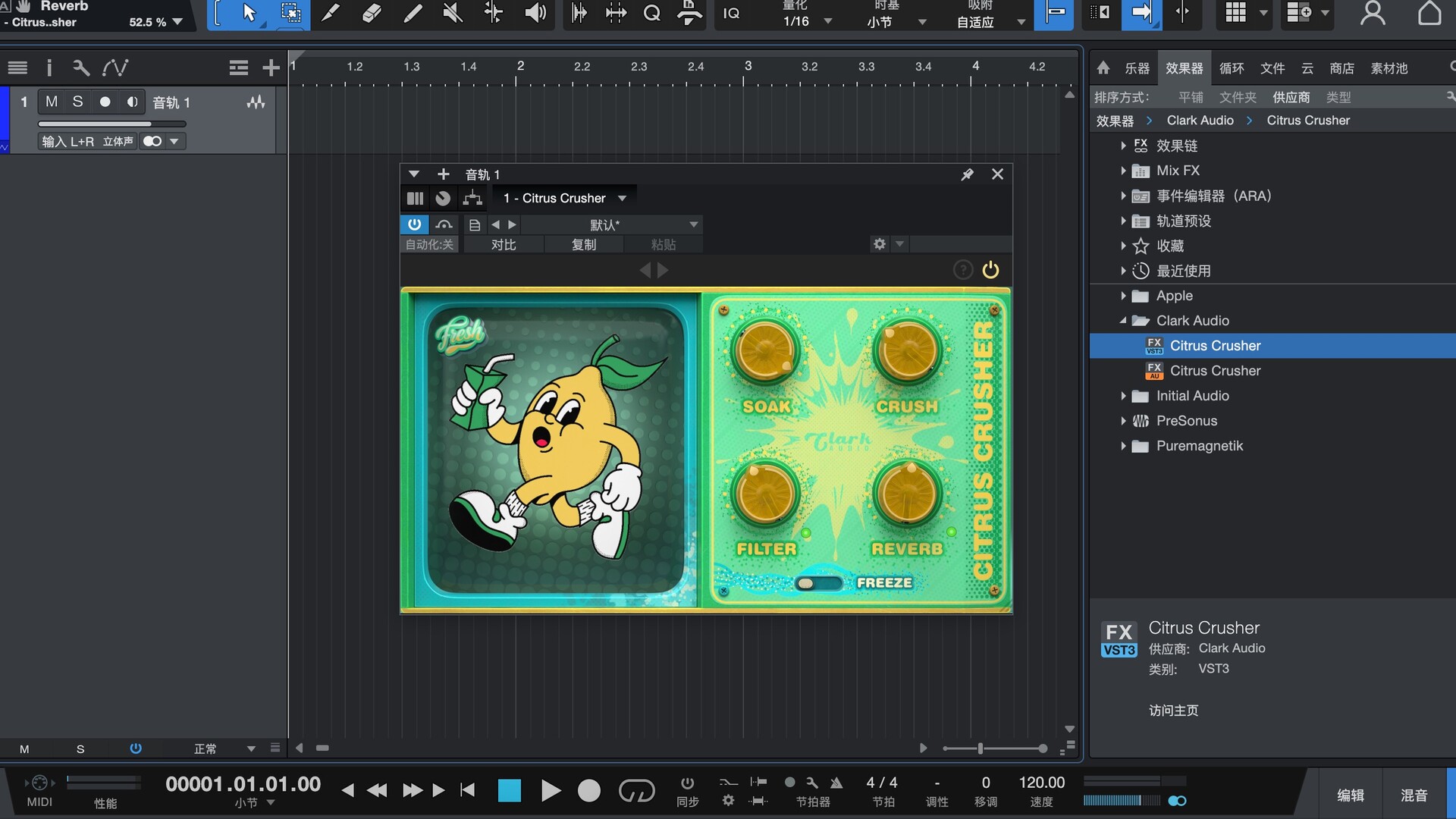Collapse the Clark Audio folder
This screenshot has width=1456, height=819.
(x=1123, y=321)
